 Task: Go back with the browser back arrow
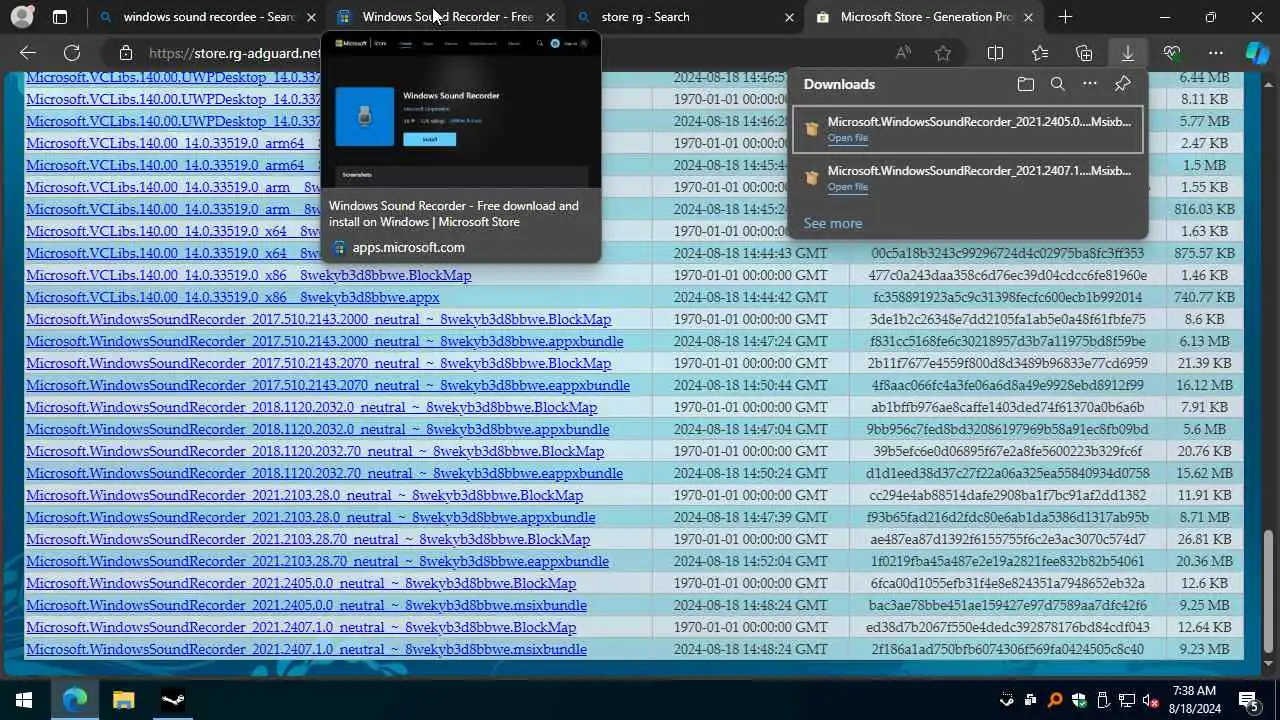coord(28,53)
